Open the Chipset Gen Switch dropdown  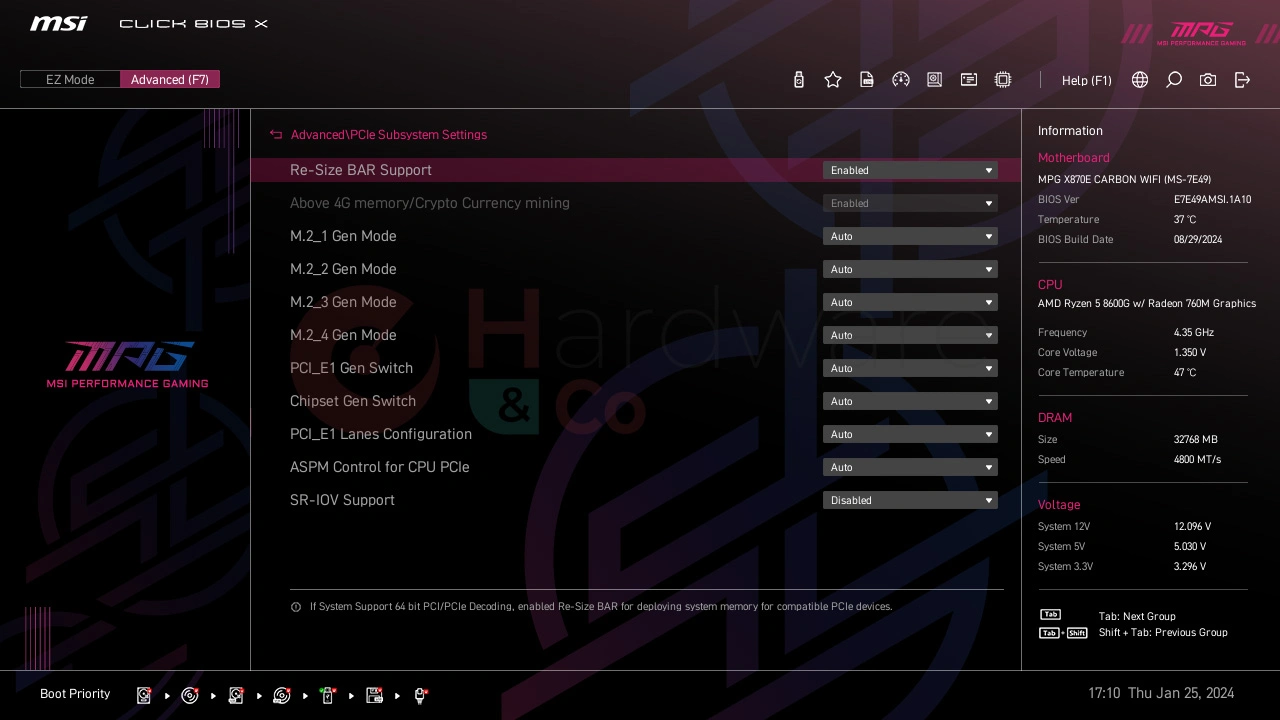pos(910,401)
